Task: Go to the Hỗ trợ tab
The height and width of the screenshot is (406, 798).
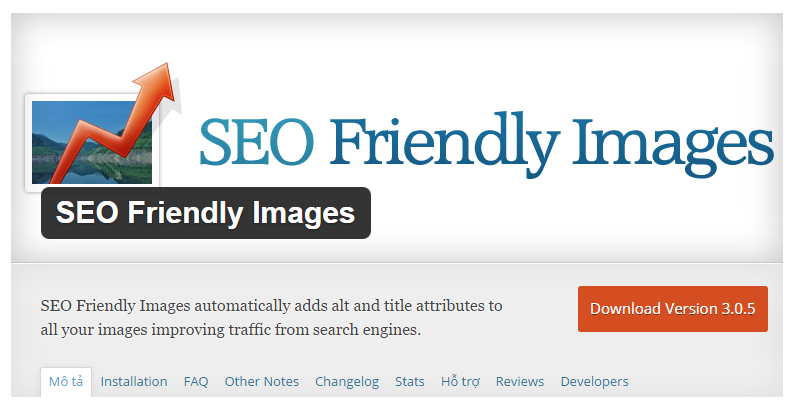Action: click(460, 382)
